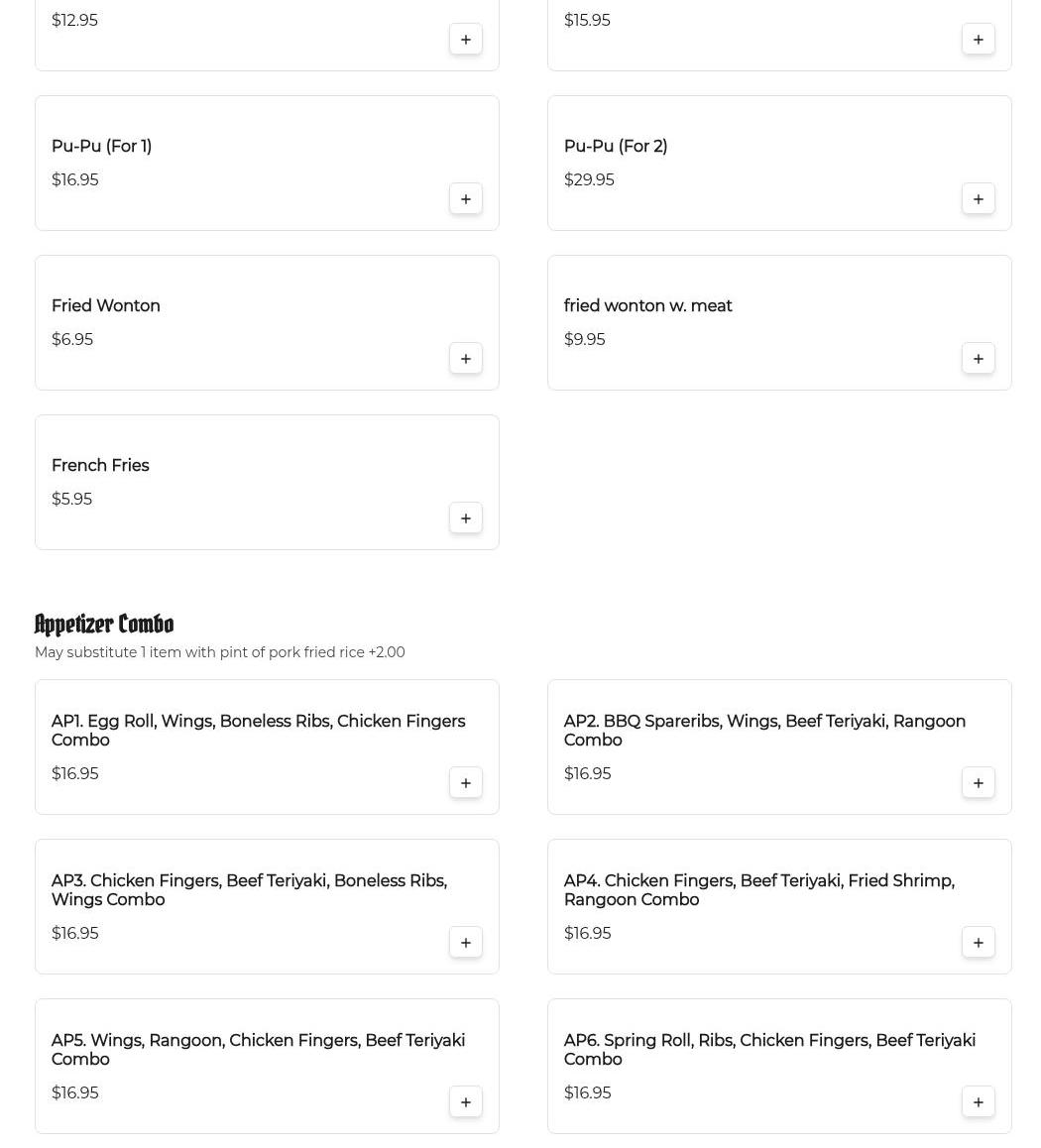1041x1148 pixels.
Task: Click the Appetizer Combo section heading
Action: click(104, 624)
